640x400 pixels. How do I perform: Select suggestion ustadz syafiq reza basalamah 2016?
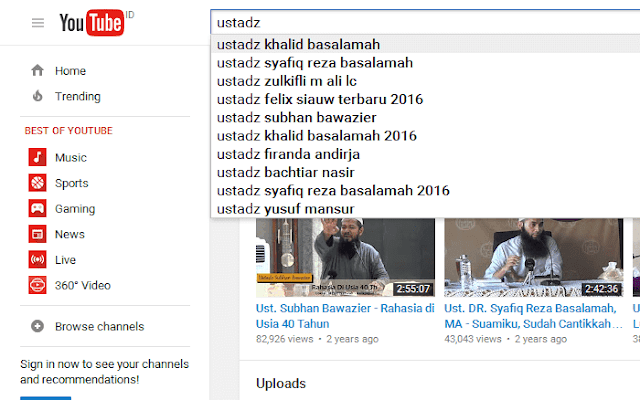click(x=425, y=191)
